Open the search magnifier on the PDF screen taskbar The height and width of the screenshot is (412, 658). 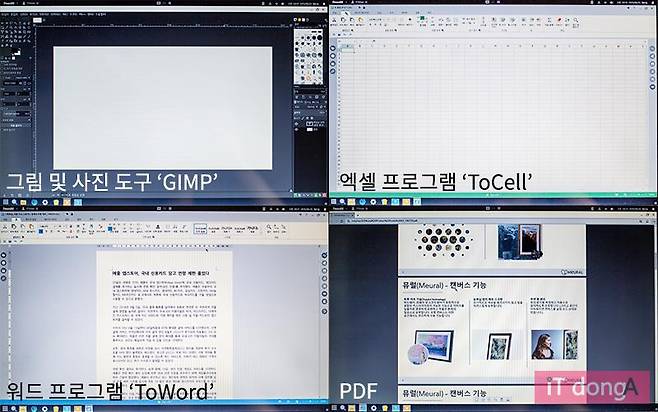pyautogui.click(x=343, y=408)
